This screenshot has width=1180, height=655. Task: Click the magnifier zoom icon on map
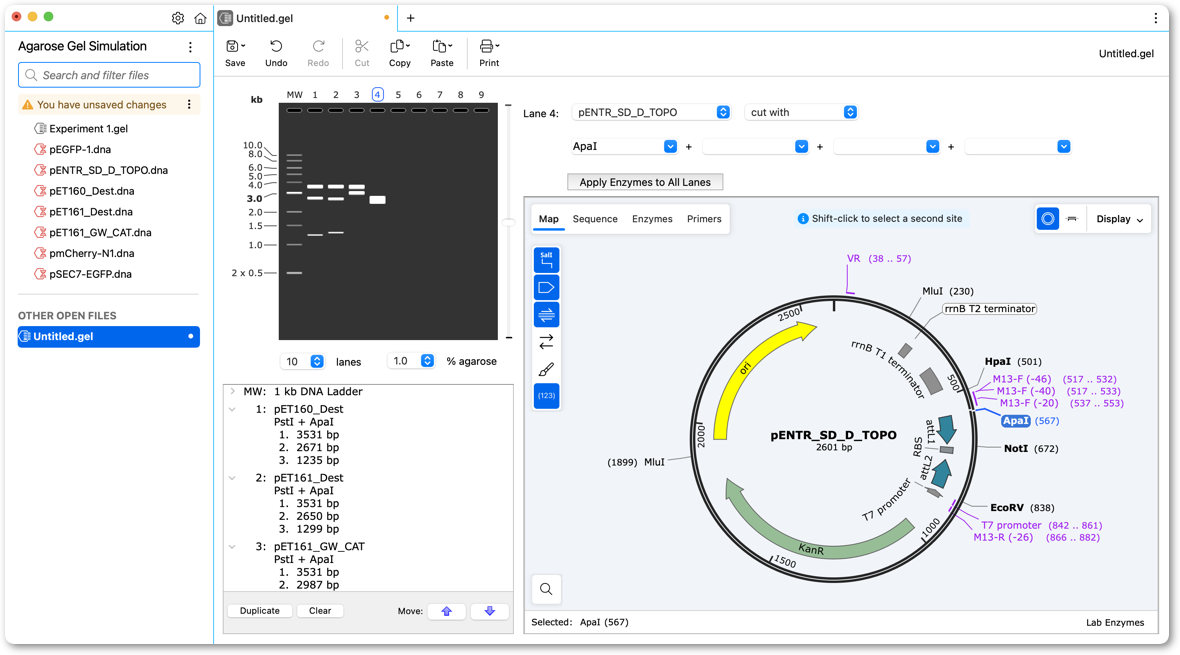coord(546,590)
